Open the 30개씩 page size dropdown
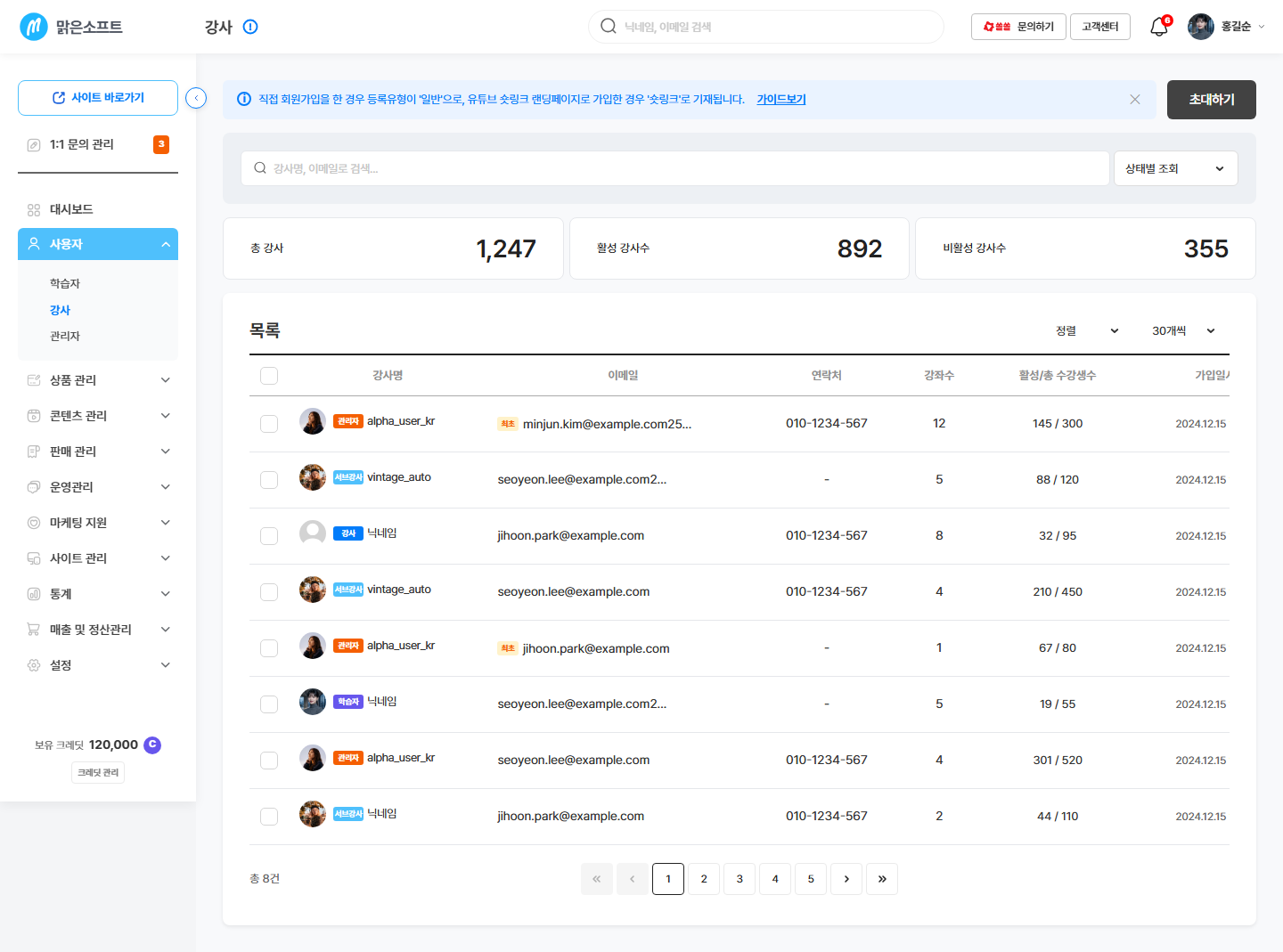The image size is (1283, 952). 1183,330
